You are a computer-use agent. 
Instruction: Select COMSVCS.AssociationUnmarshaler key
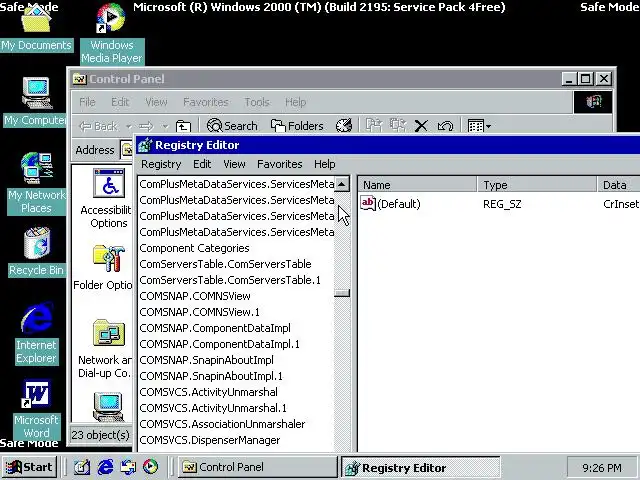[x=222, y=424]
